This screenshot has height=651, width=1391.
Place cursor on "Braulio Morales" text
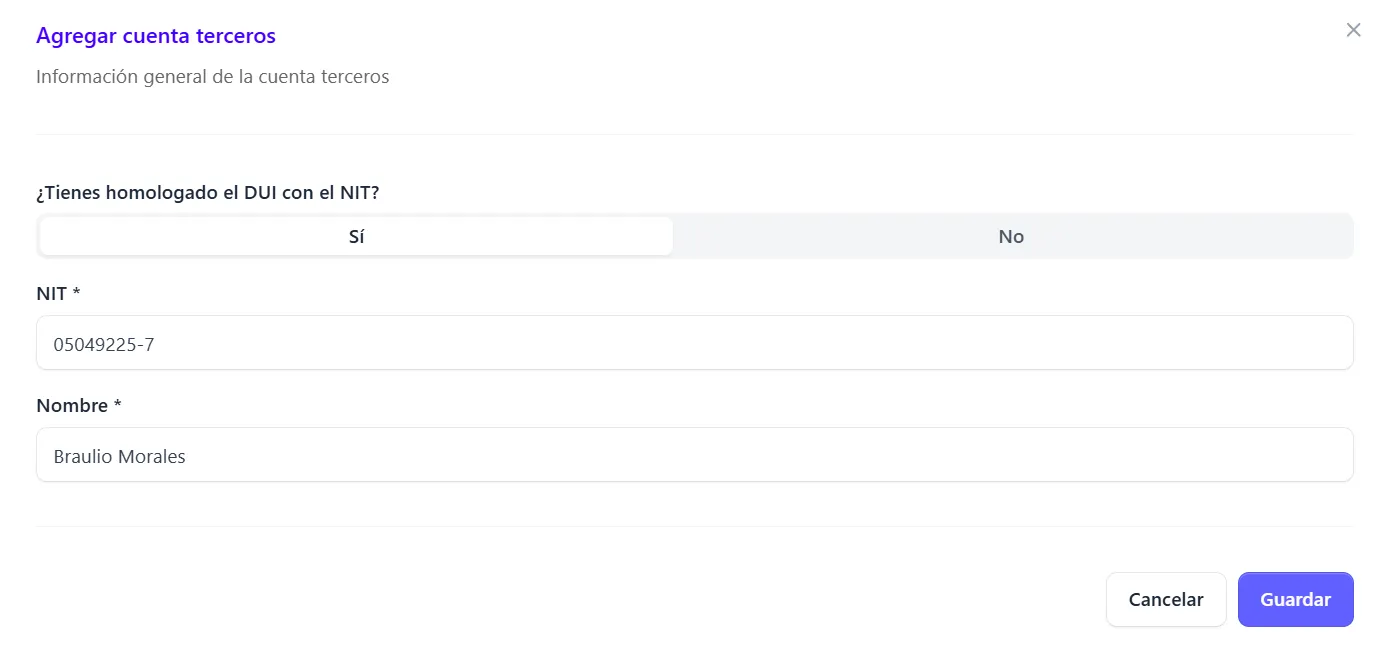pos(120,457)
